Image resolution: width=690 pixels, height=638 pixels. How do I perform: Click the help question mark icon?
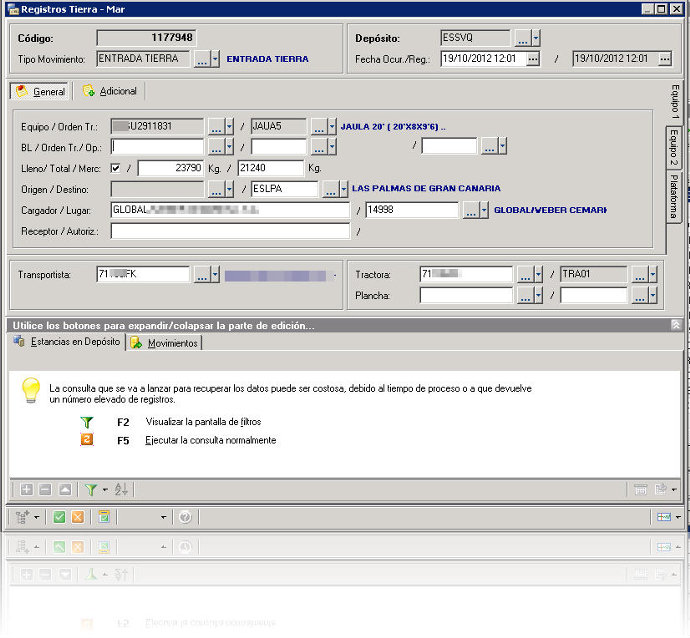[185, 517]
